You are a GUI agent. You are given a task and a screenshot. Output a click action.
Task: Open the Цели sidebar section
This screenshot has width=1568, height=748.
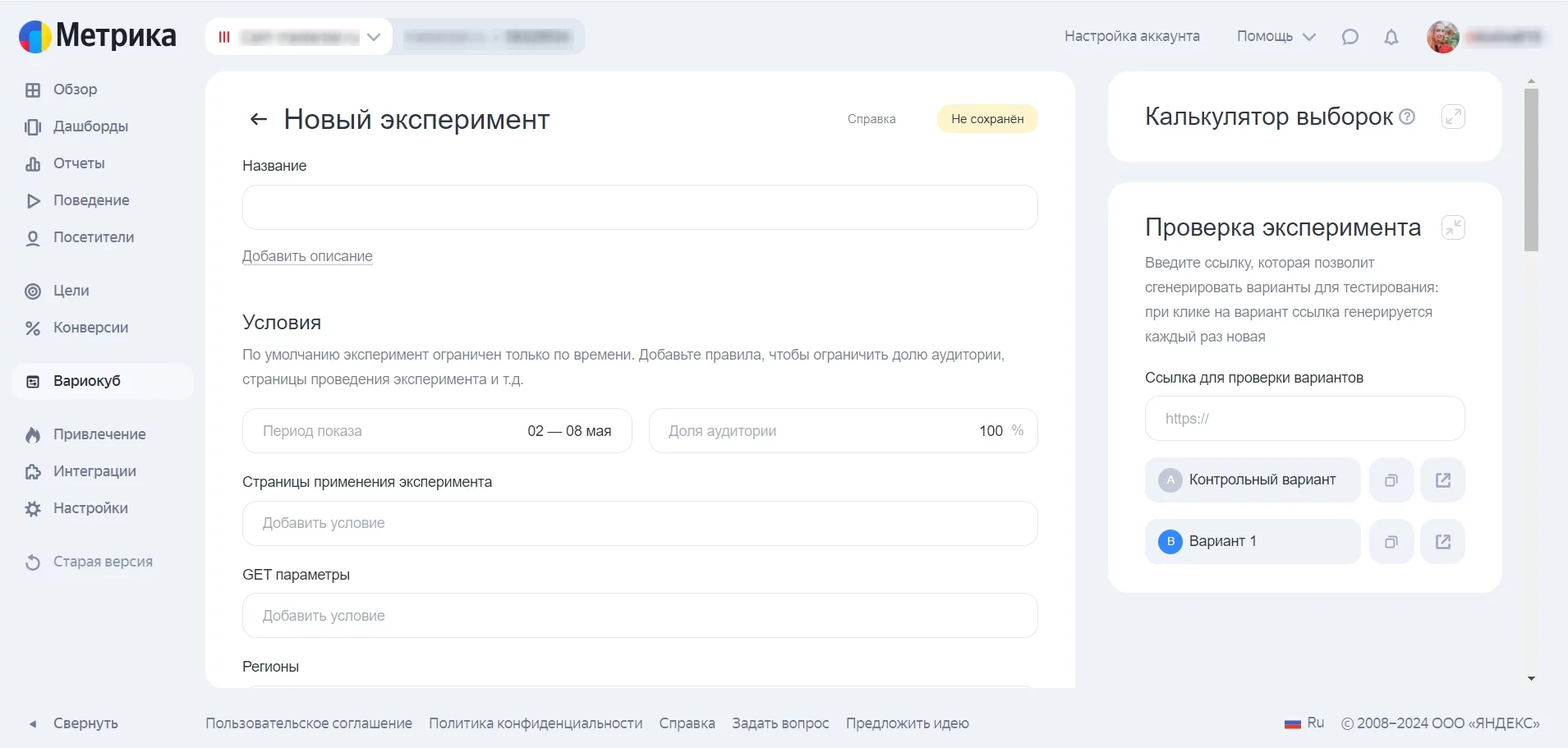pos(71,291)
